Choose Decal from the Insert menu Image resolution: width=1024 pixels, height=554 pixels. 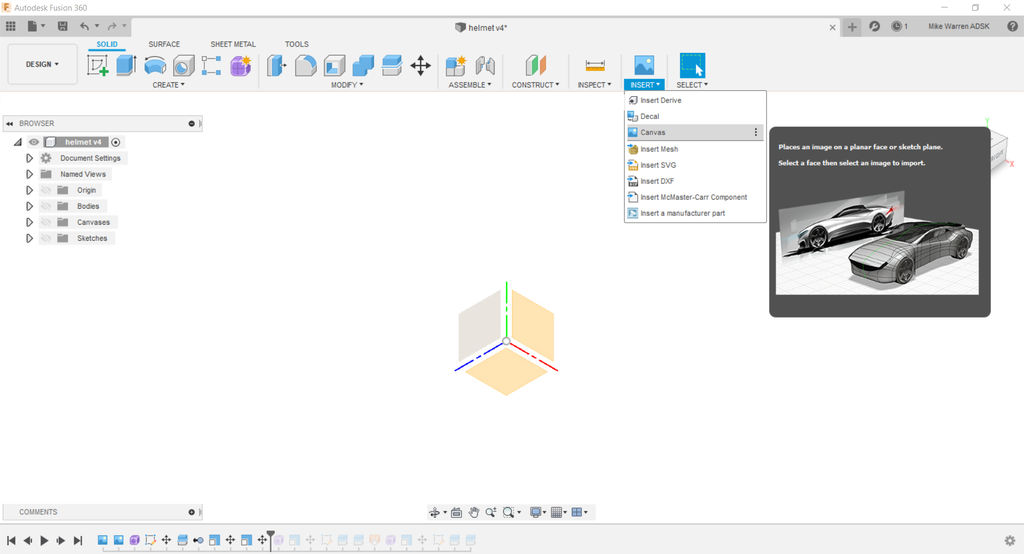[x=695, y=116]
